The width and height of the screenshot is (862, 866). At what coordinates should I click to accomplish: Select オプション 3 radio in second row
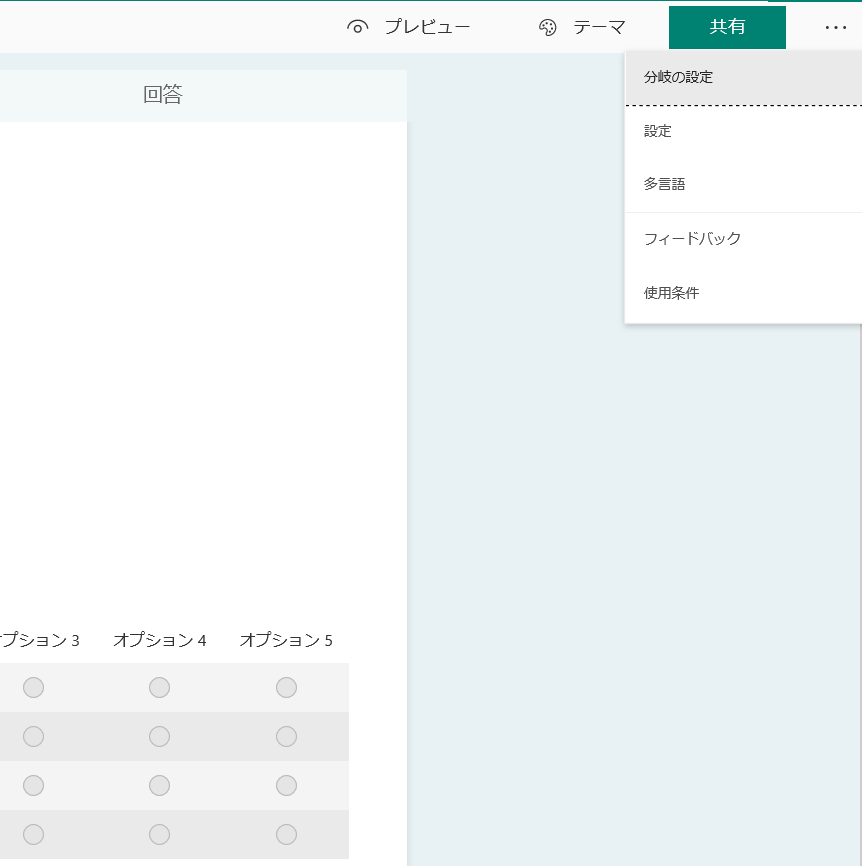pos(33,736)
